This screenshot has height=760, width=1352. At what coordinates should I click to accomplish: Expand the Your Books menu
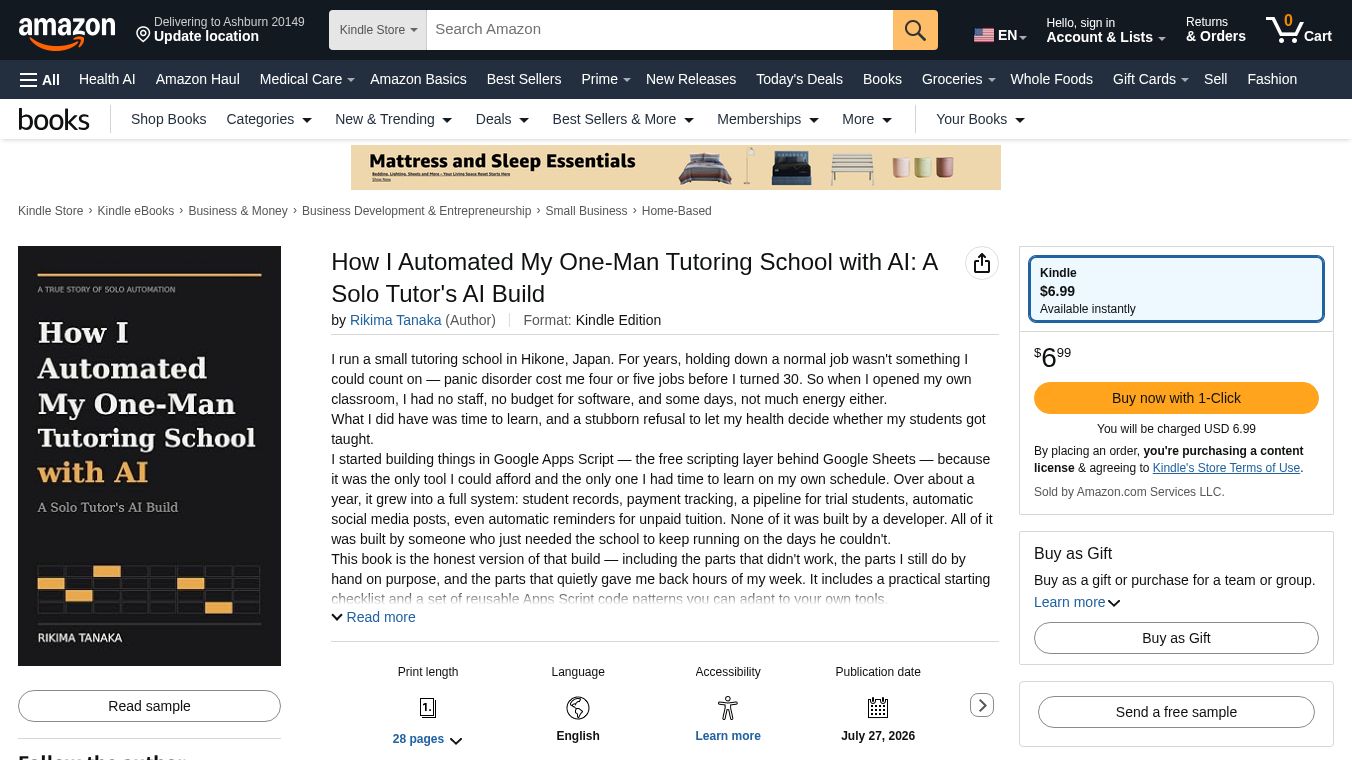(x=980, y=119)
